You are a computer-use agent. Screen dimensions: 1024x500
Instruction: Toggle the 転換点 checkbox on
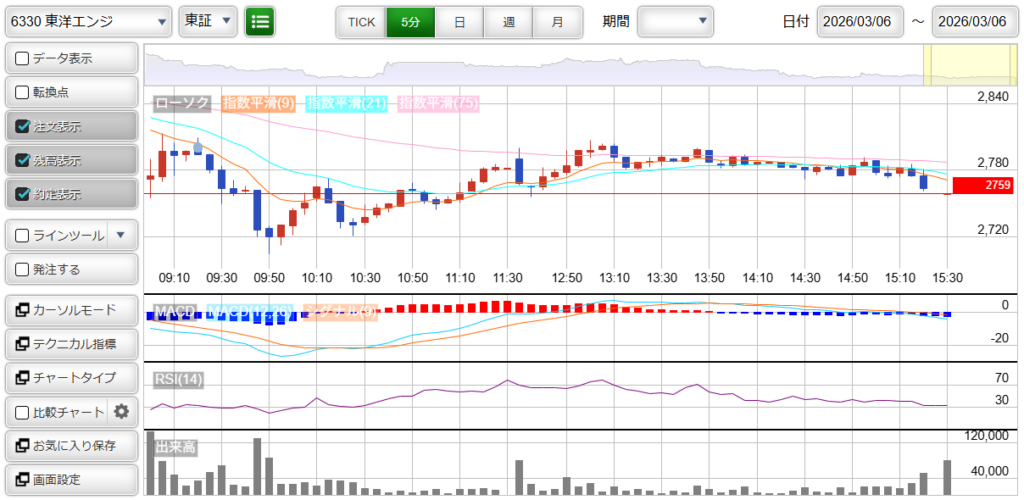tap(22, 93)
